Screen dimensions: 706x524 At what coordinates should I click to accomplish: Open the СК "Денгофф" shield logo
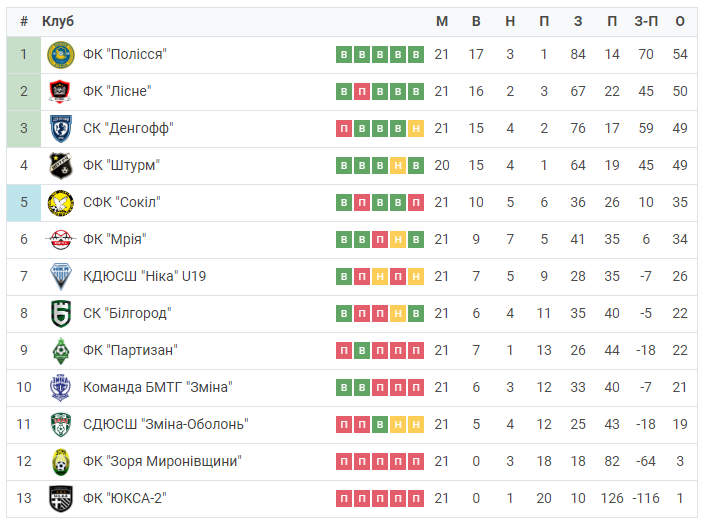pos(61,128)
